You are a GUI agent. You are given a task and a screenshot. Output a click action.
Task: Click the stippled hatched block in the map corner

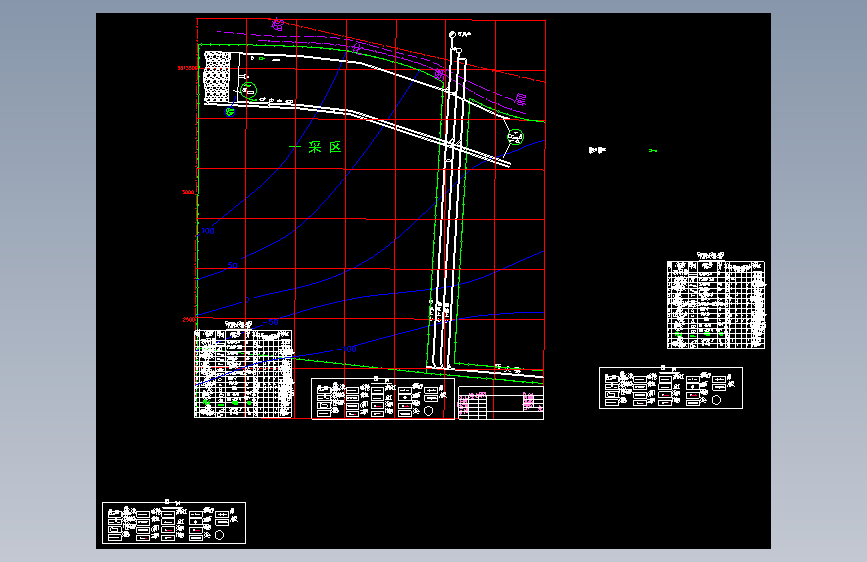click(x=217, y=77)
